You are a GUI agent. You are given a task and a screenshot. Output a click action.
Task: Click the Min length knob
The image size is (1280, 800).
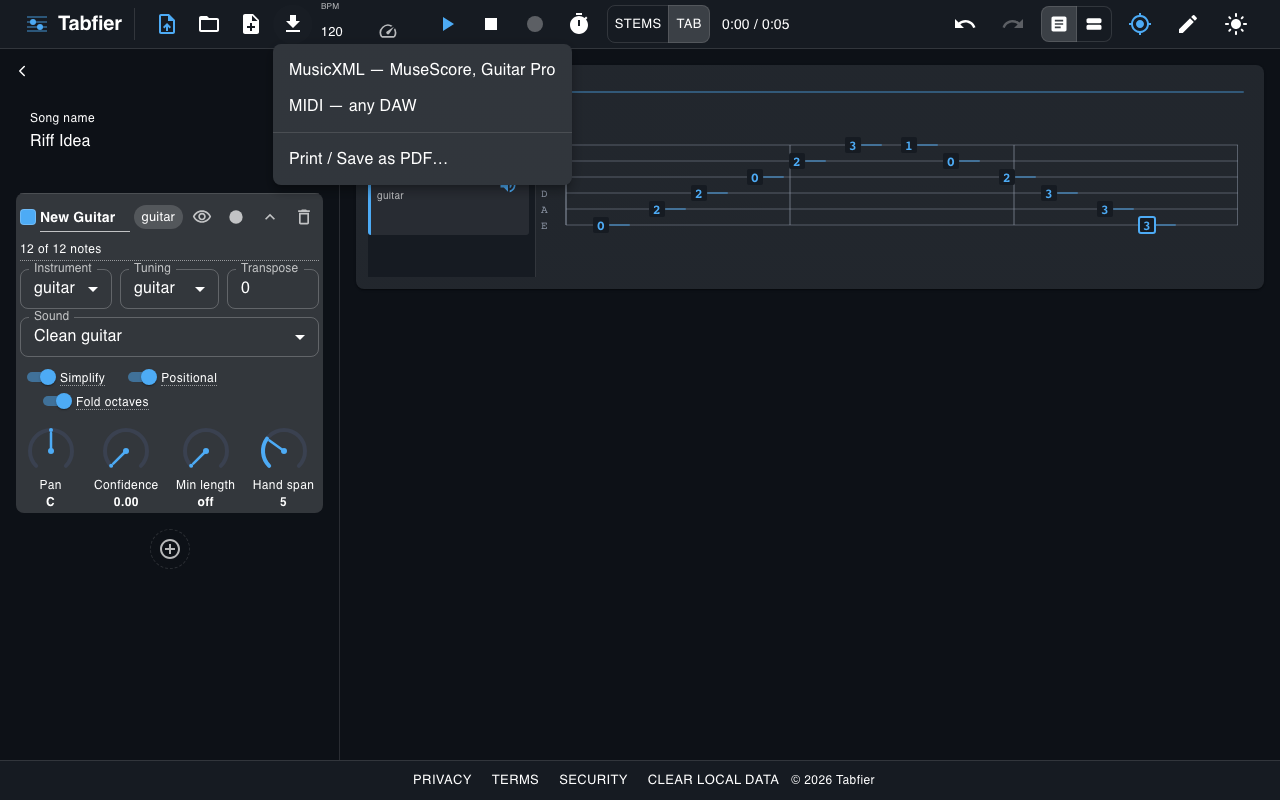coord(205,450)
